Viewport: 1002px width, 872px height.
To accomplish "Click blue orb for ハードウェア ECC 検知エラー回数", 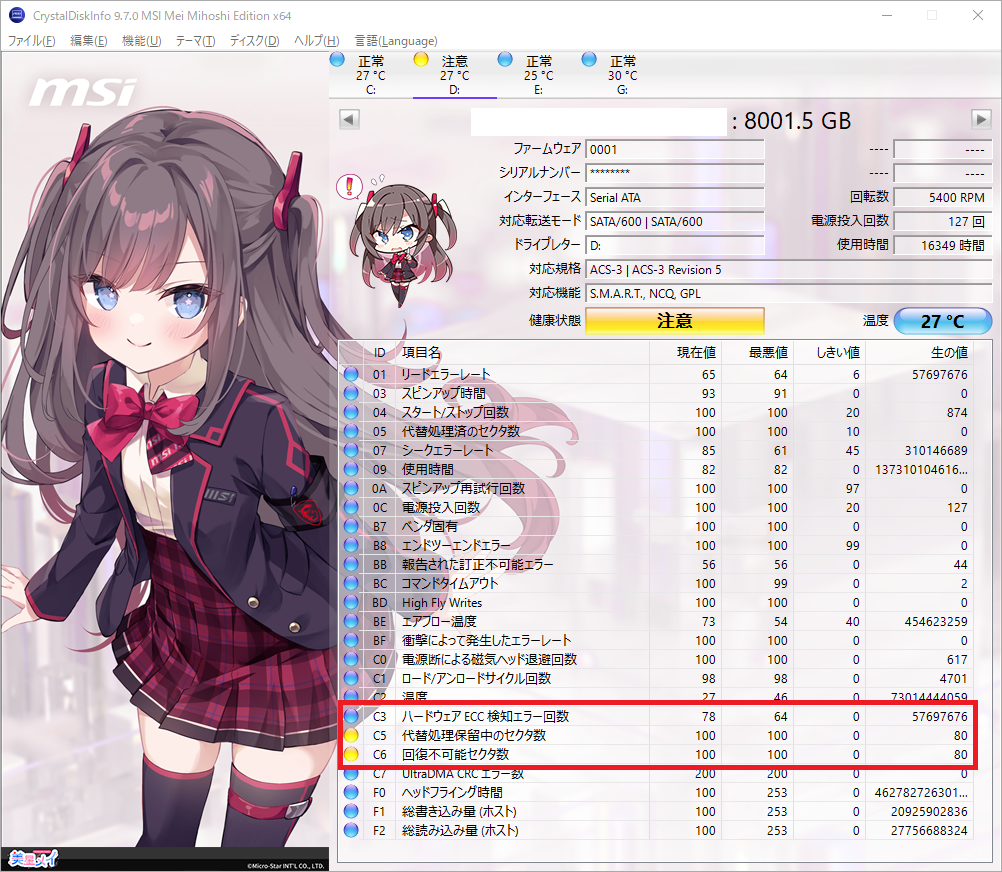I will click(x=351, y=717).
